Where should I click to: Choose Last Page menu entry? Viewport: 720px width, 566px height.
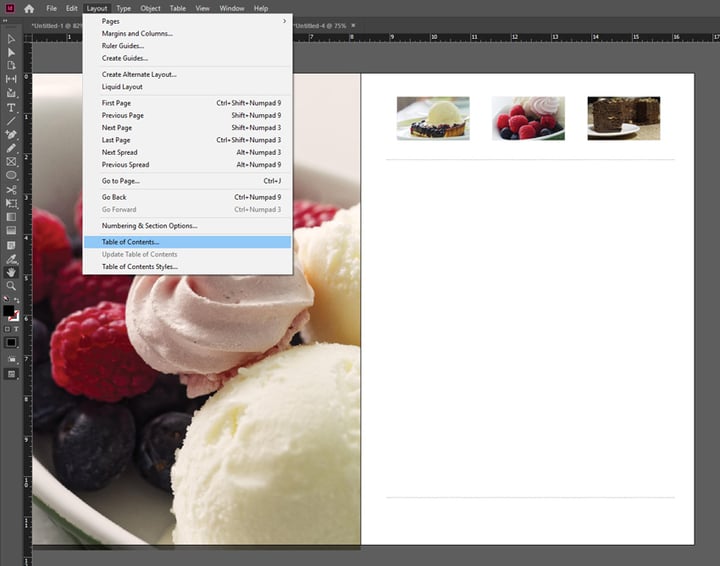click(x=187, y=140)
